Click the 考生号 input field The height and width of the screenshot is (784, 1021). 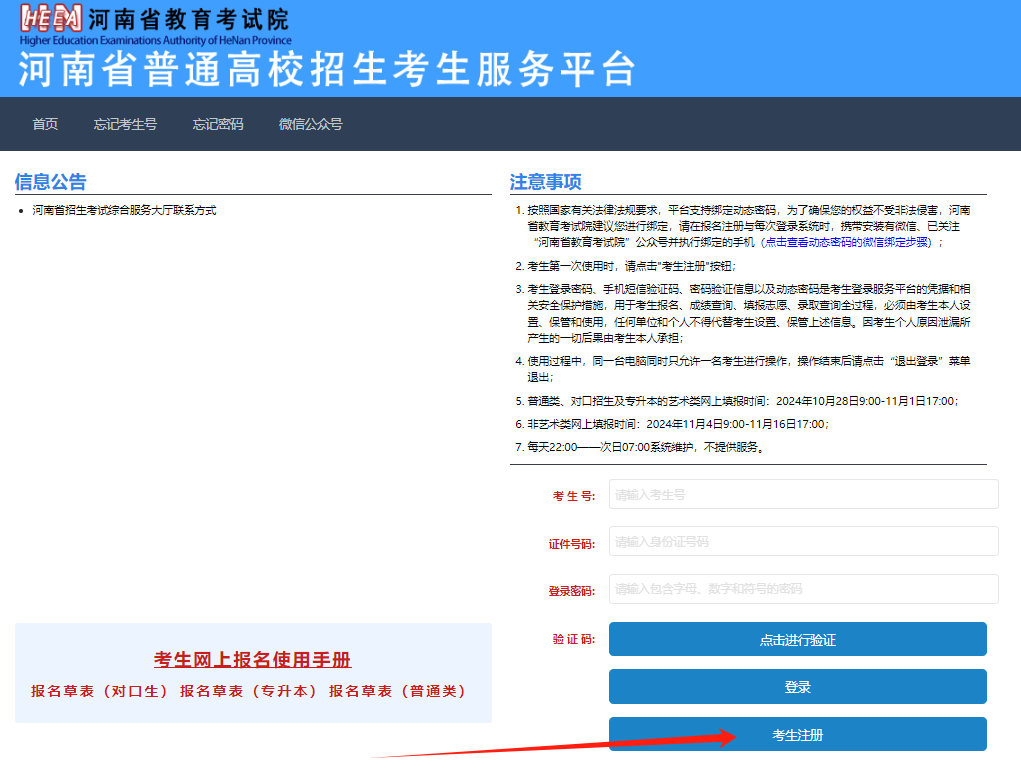tap(802, 493)
